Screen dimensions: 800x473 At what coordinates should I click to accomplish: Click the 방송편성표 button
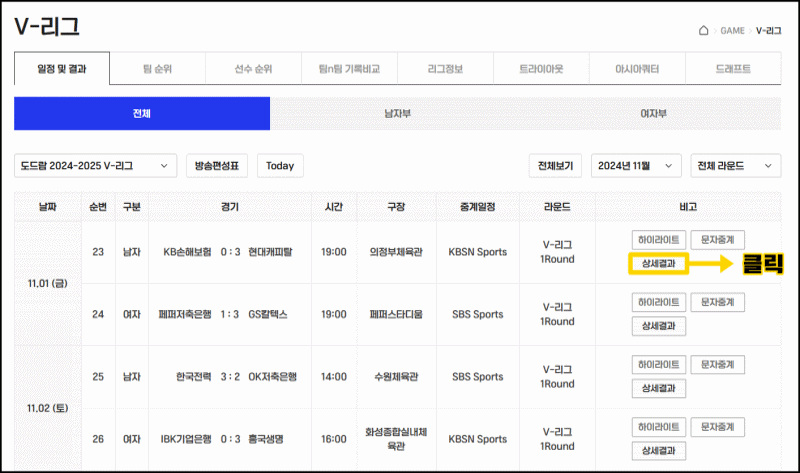tap(217, 166)
